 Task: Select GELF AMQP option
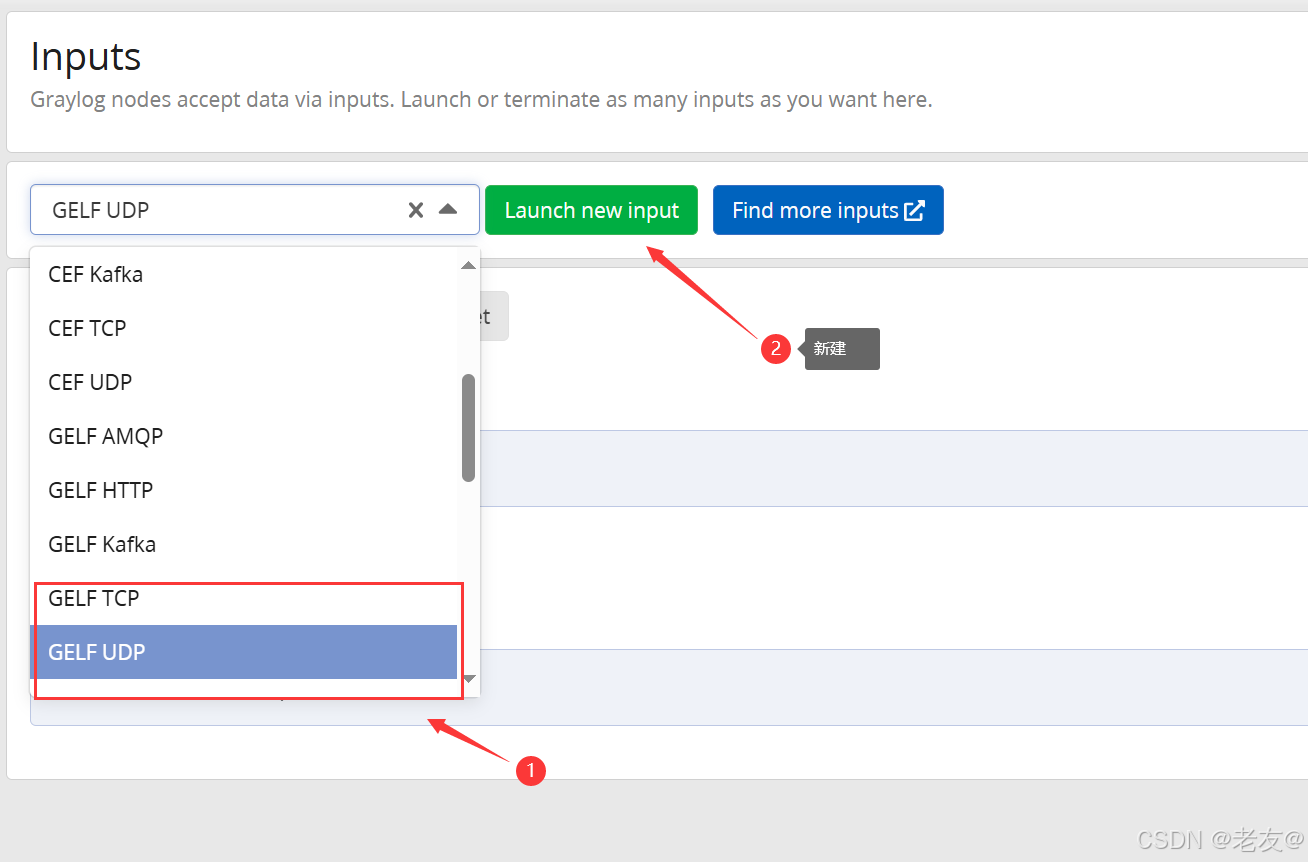(244, 436)
